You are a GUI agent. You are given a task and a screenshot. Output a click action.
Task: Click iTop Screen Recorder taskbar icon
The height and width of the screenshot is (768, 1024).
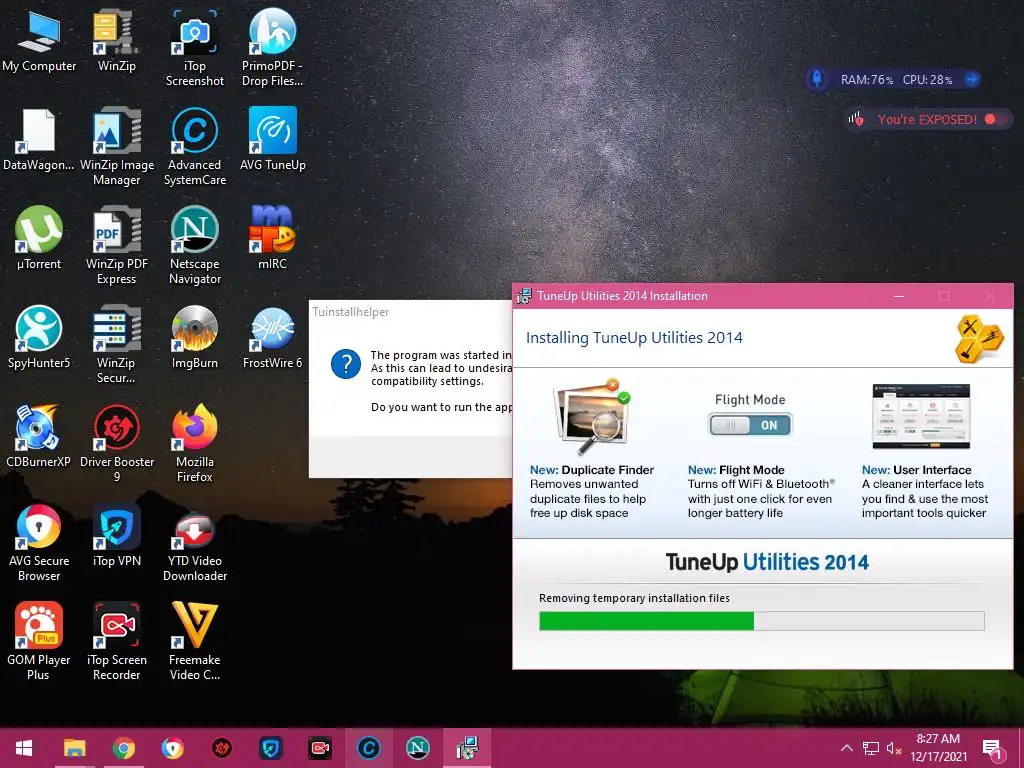point(319,748)
